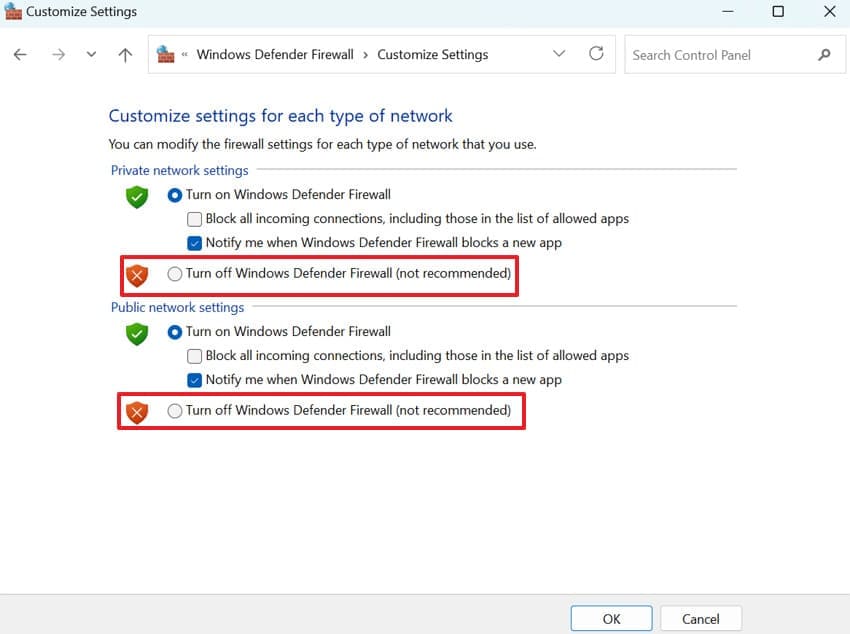
Task: Click the firewall icon in address bar
Action: click(x=166, y=54)
